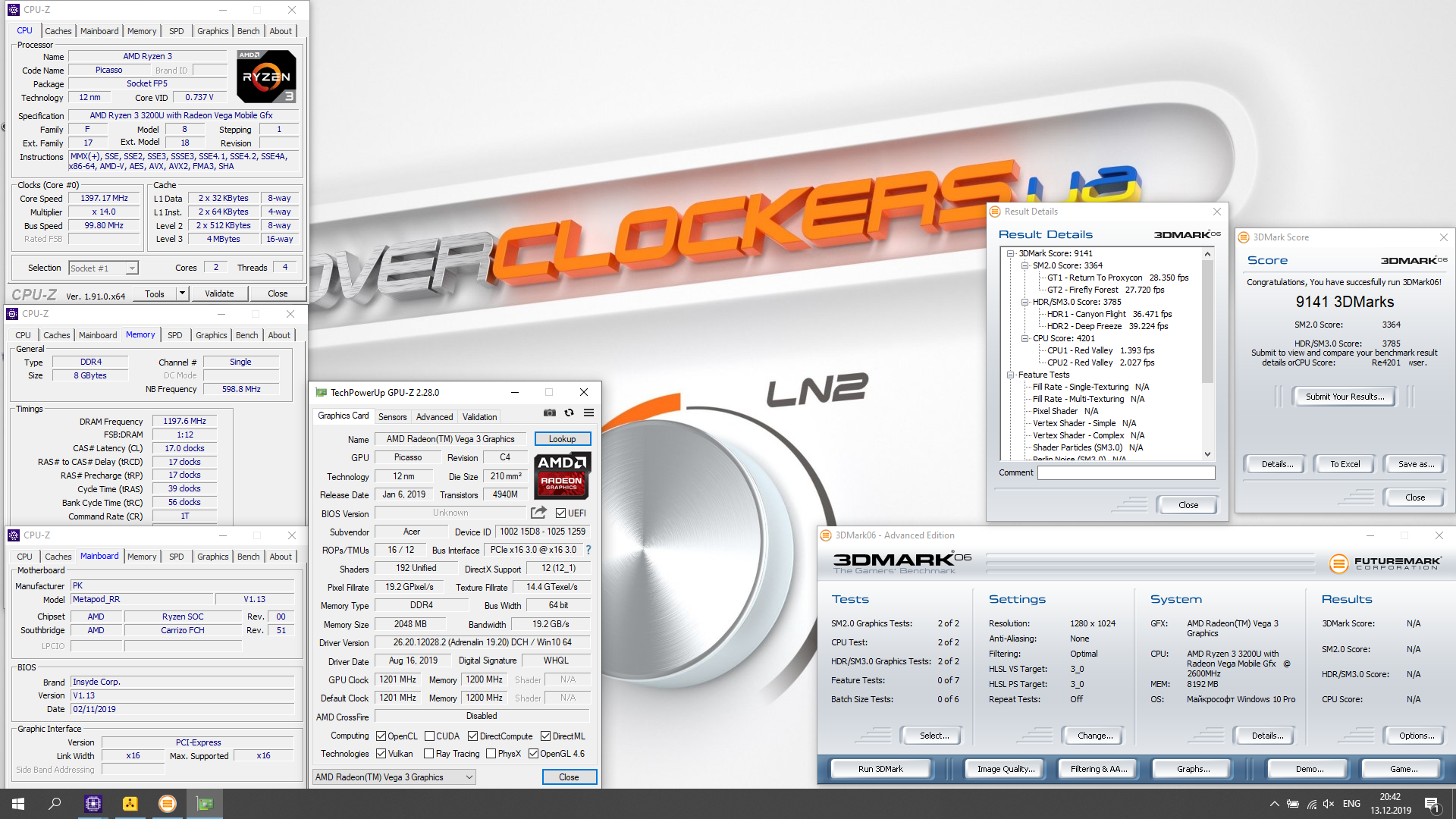Open the CPU-Z Tools dropdown arrow
Viewport: 1456px width, 819px height.
coord(182,293)
